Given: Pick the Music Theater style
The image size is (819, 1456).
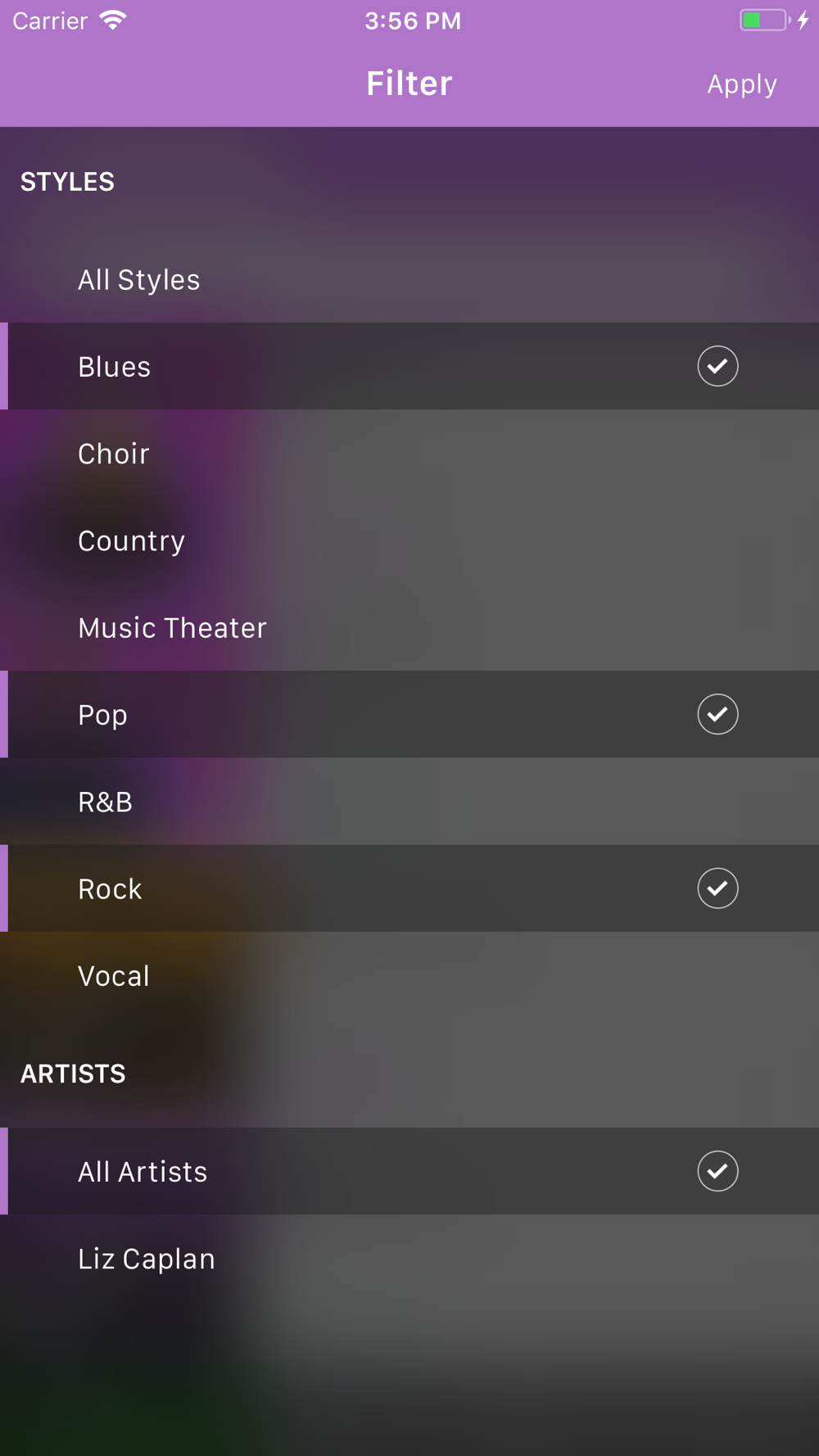Looking at the screenshot, I should pos(173,628).
